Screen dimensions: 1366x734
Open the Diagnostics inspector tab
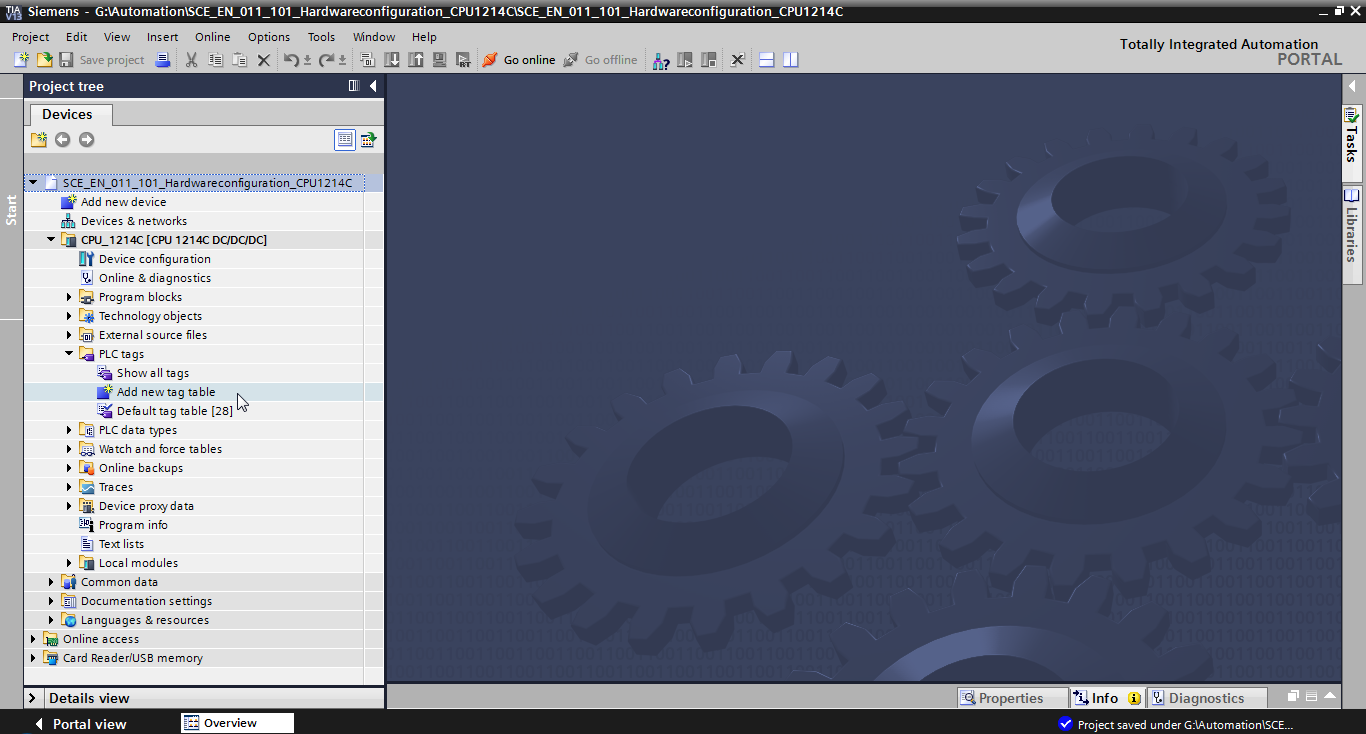click(1206, 698)
